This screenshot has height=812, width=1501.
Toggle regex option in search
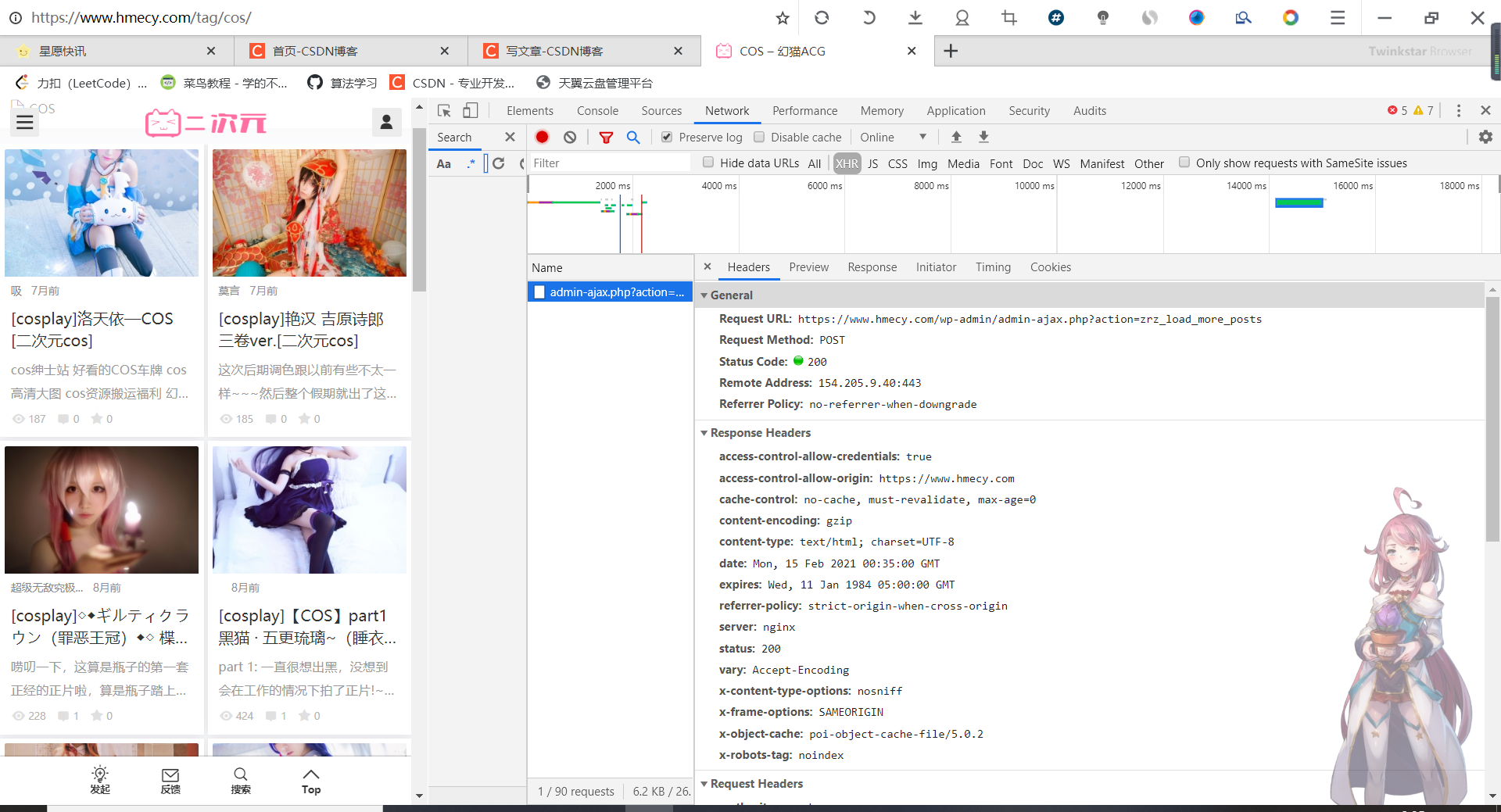point(471,163)
